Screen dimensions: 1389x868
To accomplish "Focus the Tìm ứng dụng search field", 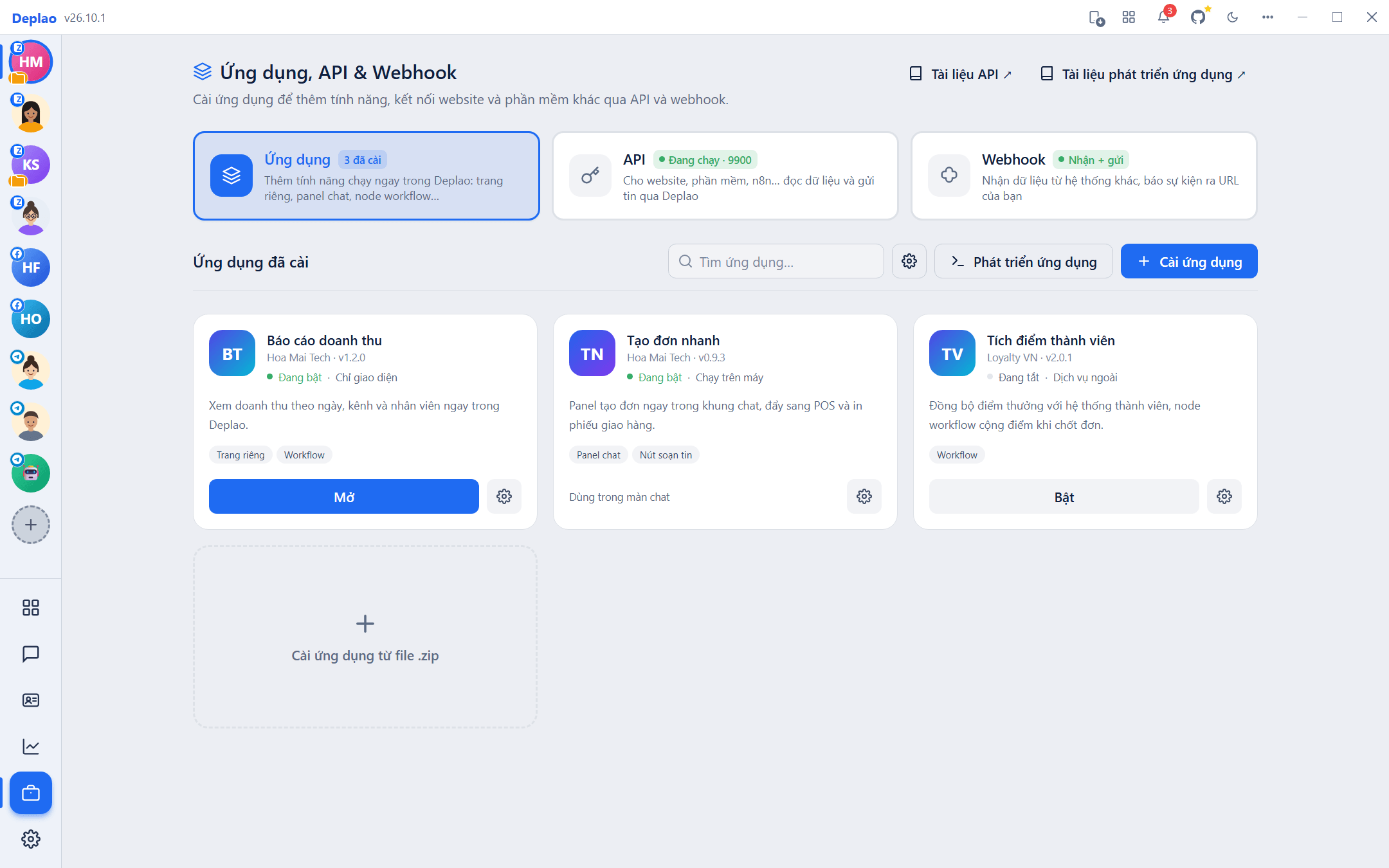I will (776, 261).
